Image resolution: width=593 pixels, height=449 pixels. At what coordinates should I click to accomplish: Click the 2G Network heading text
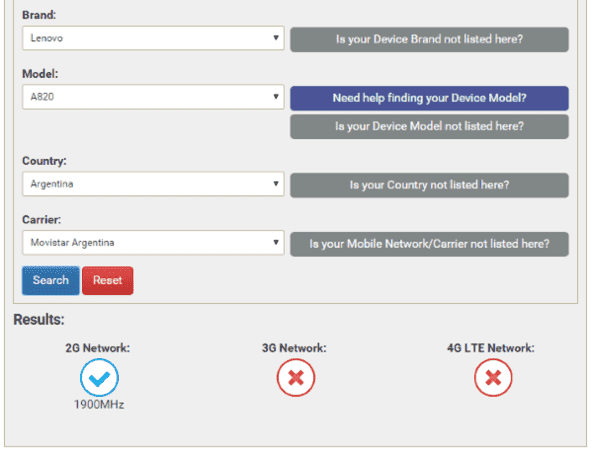(x=98, y=348)
